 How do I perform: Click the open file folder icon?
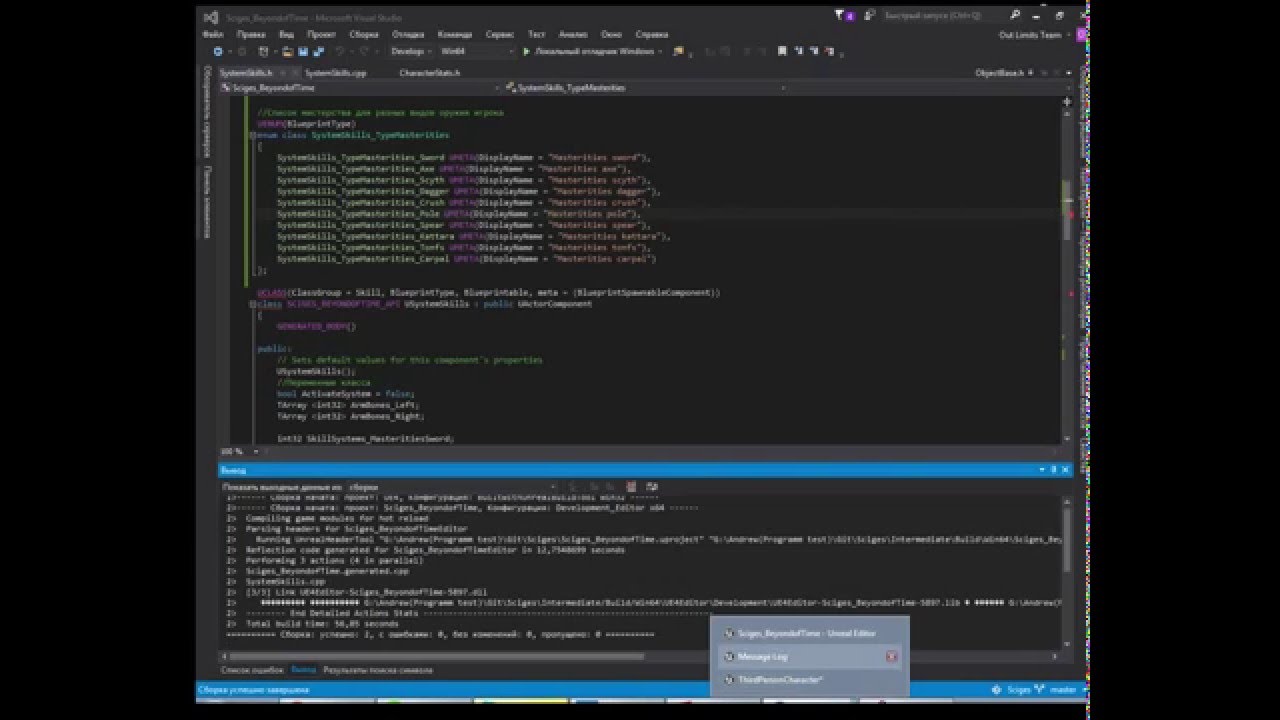(287, 51)
